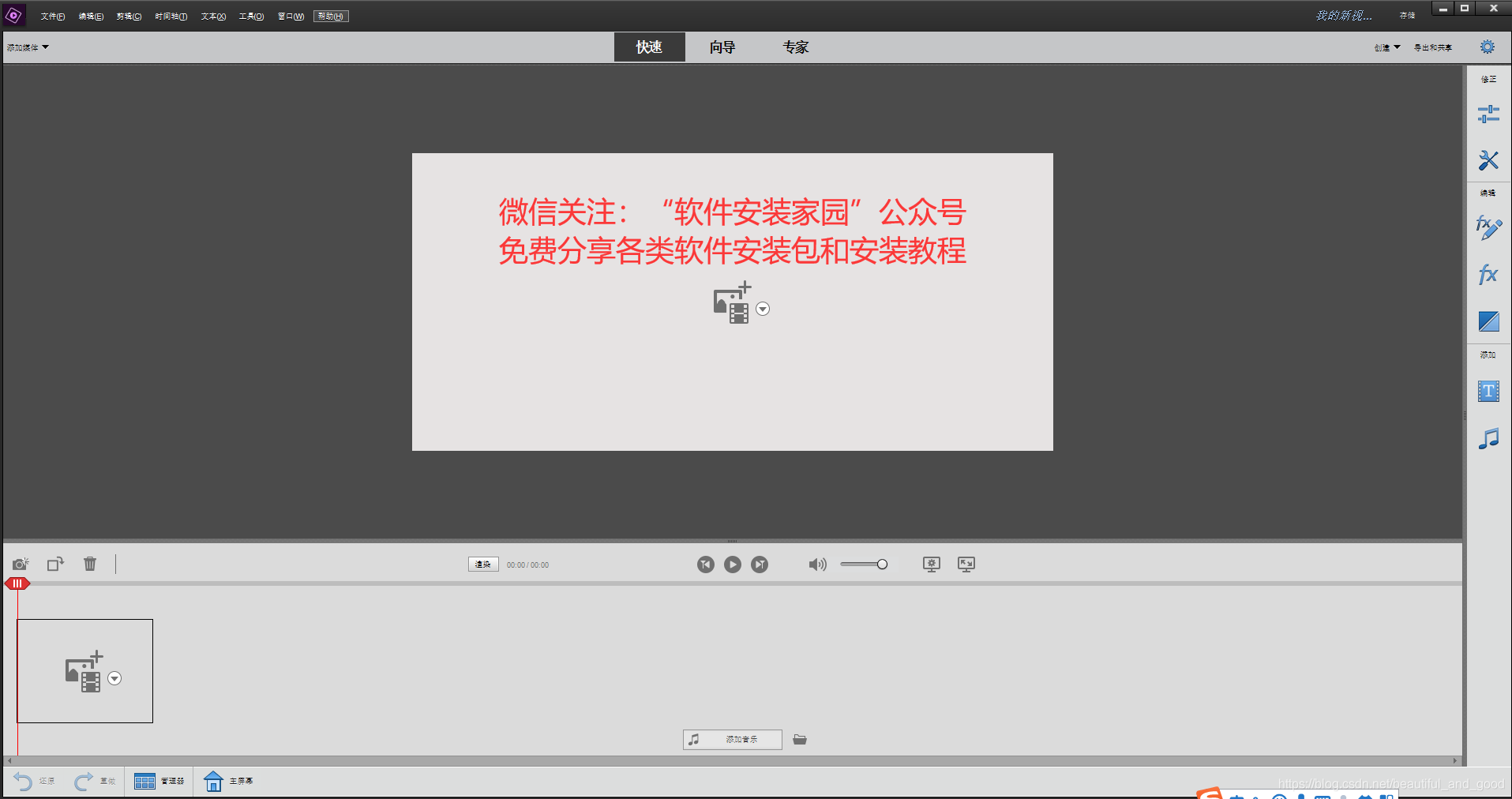This screenshot has height=799, width=1512.
Task: Open the 文本(X) menu
Action: point(213,17)
